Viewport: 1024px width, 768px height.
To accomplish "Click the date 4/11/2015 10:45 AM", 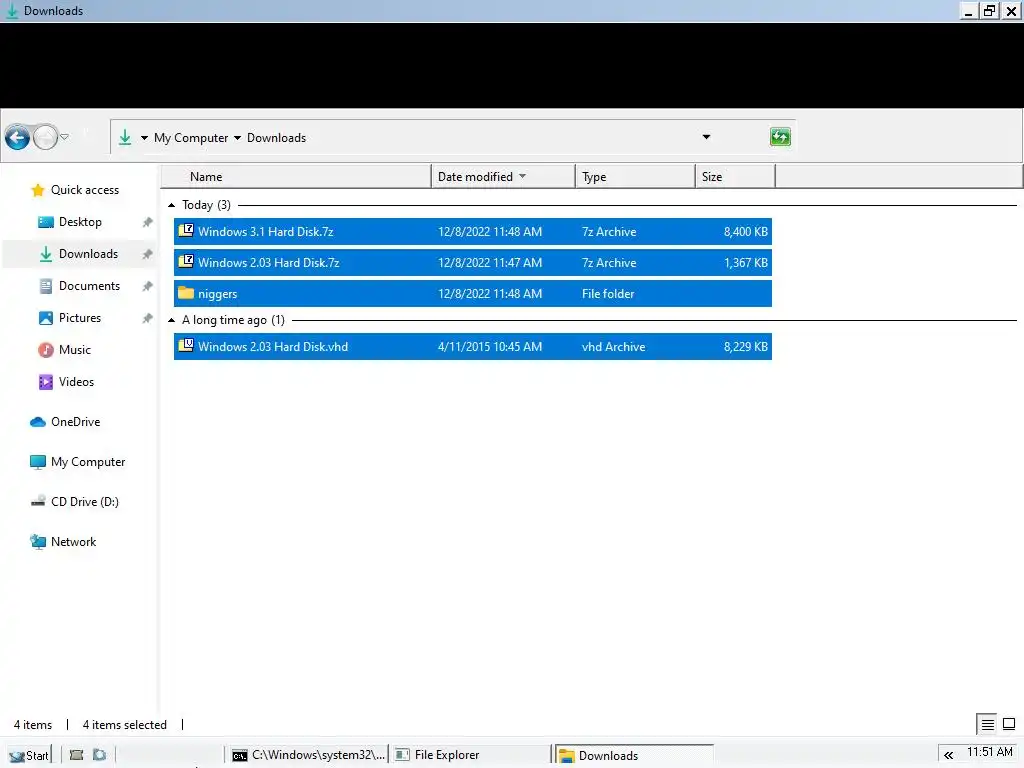I will pos(490,347).
